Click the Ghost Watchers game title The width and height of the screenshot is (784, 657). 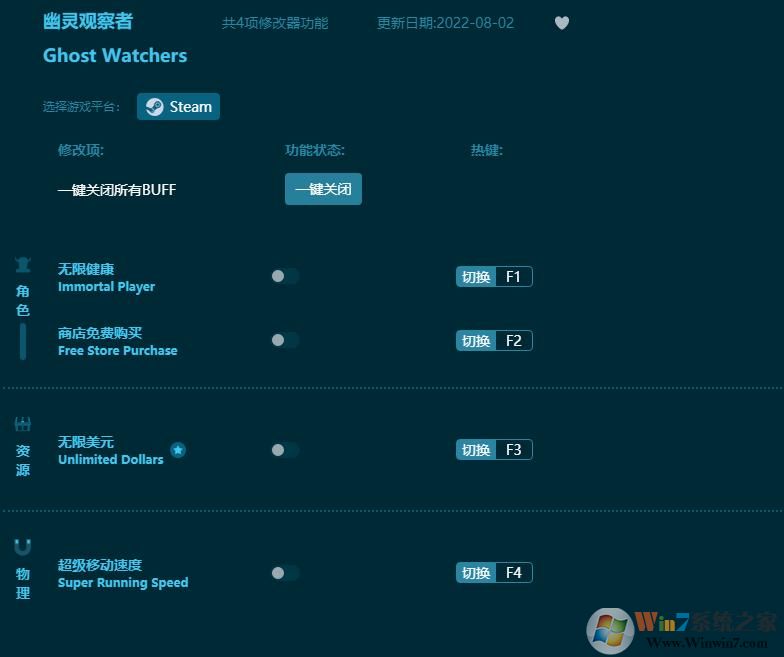[115, 56]
